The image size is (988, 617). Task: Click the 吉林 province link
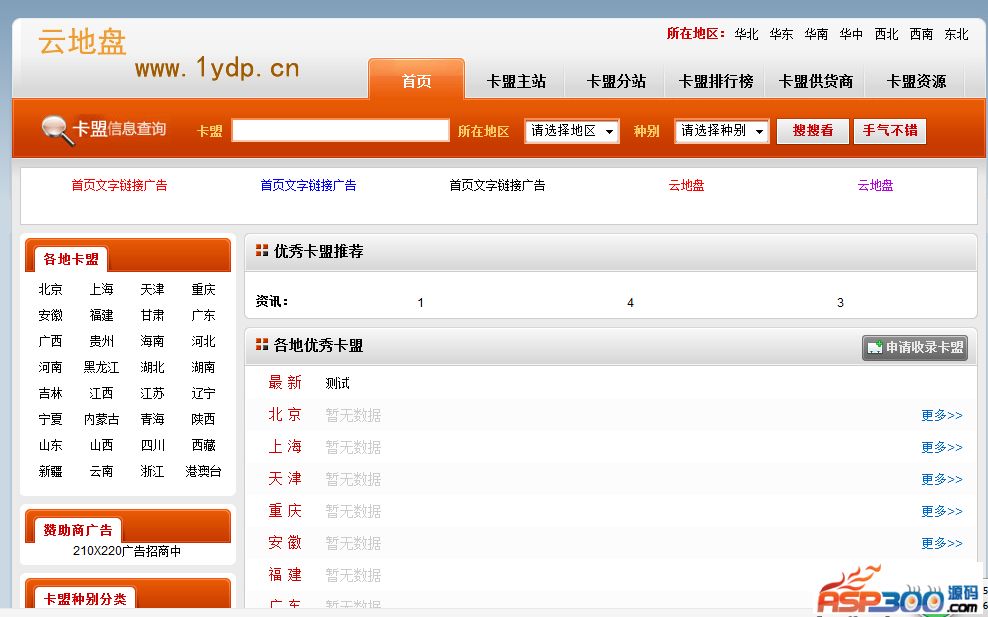coord(50,393)
